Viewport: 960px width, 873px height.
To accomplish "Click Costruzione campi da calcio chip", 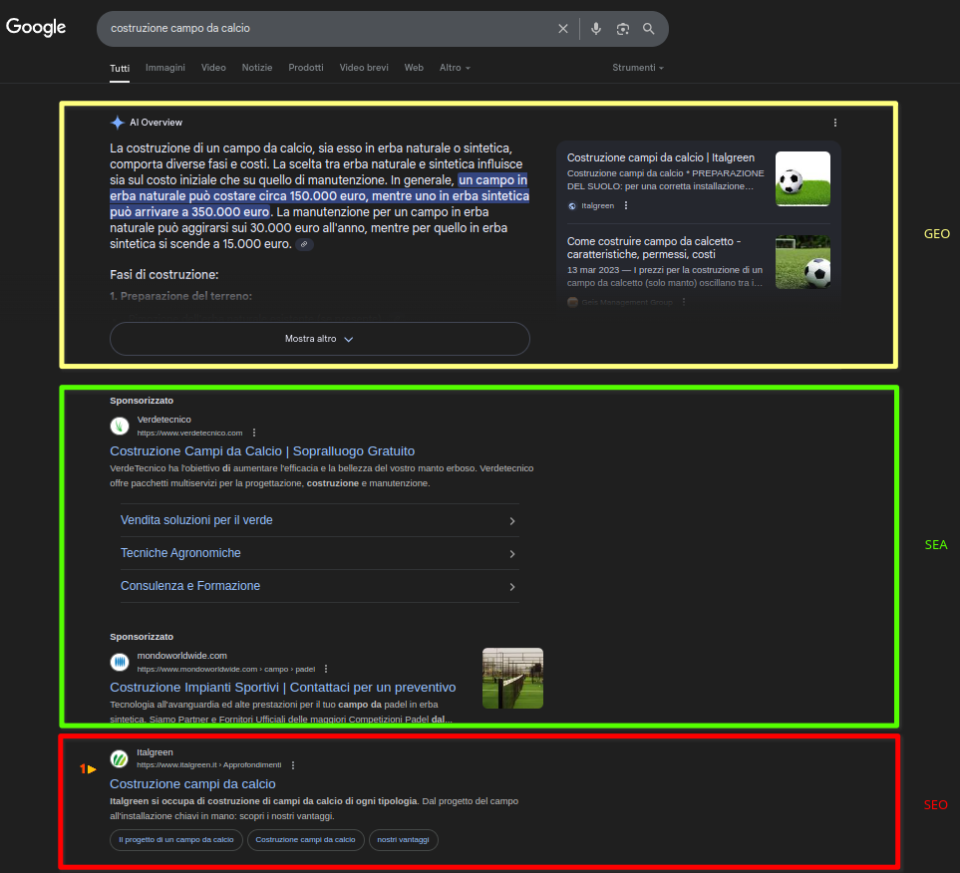I will (306, 840).
